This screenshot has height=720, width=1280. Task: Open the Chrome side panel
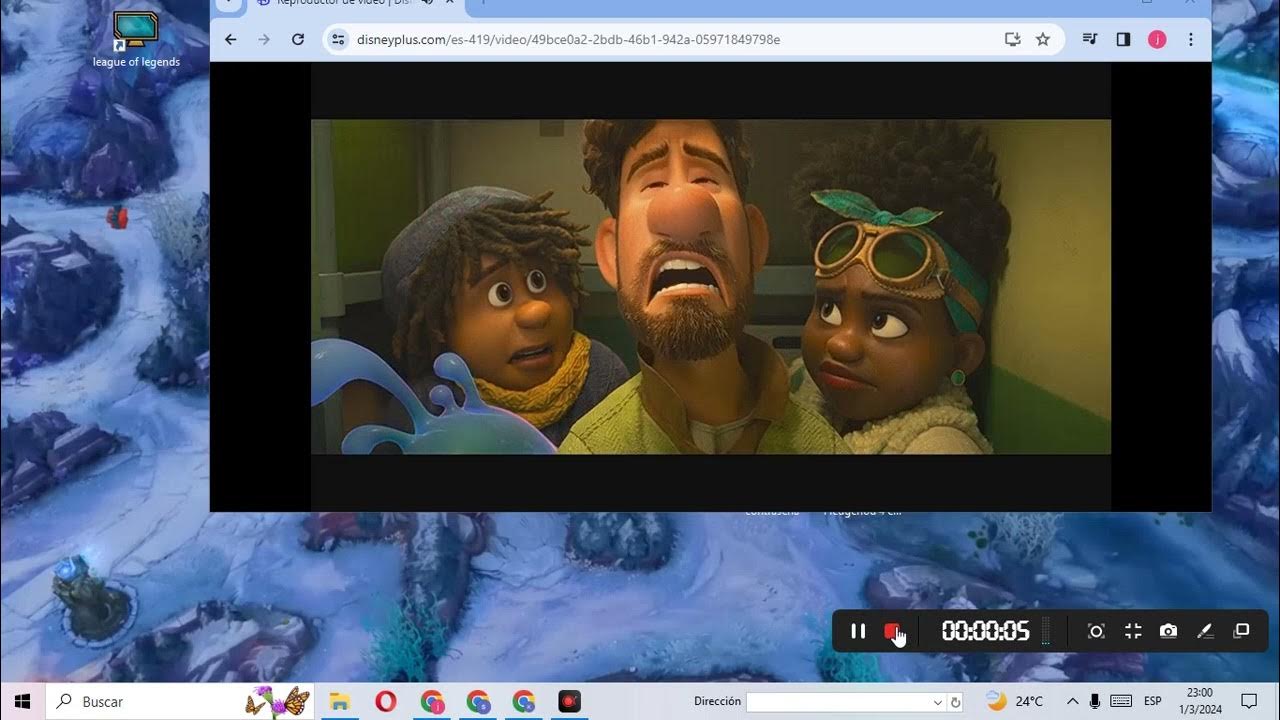tap(1123, 39)
